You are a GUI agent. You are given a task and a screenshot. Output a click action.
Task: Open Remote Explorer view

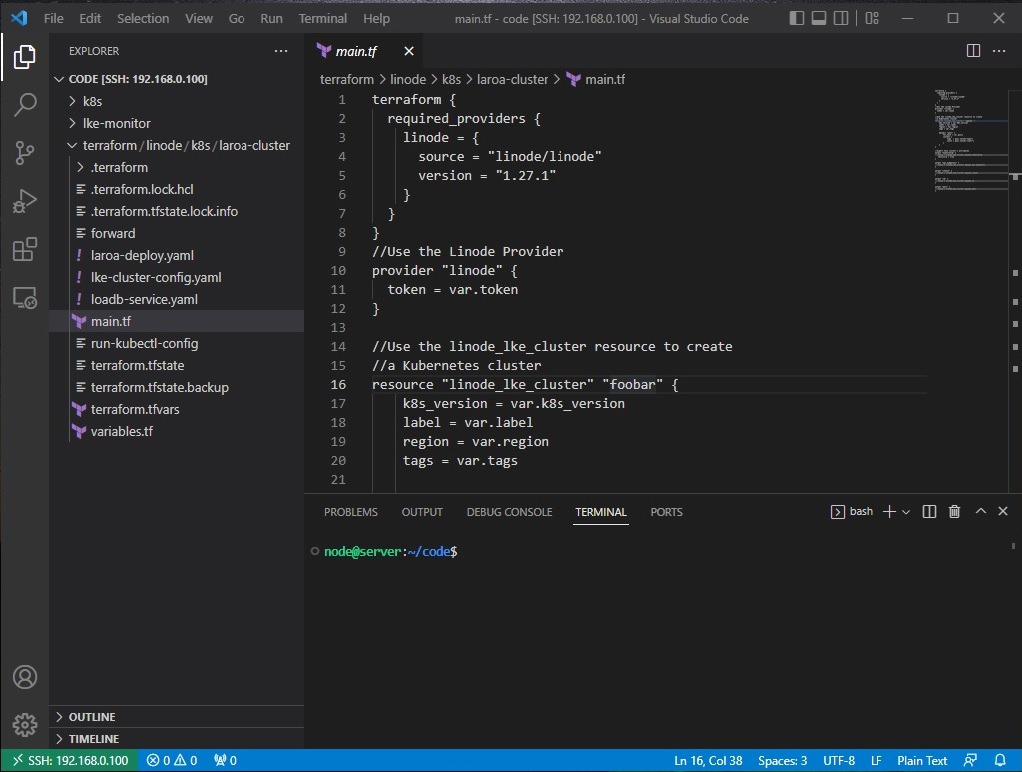pyautogui.click(x=25, y=297)
